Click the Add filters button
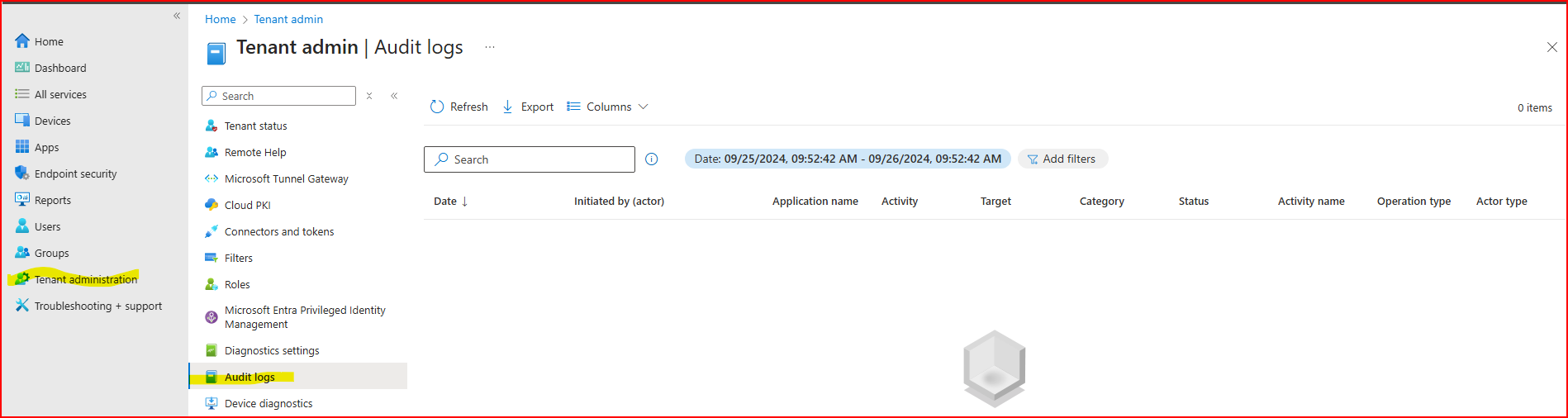This screenshot has width=1568, height=418. 1062,159
